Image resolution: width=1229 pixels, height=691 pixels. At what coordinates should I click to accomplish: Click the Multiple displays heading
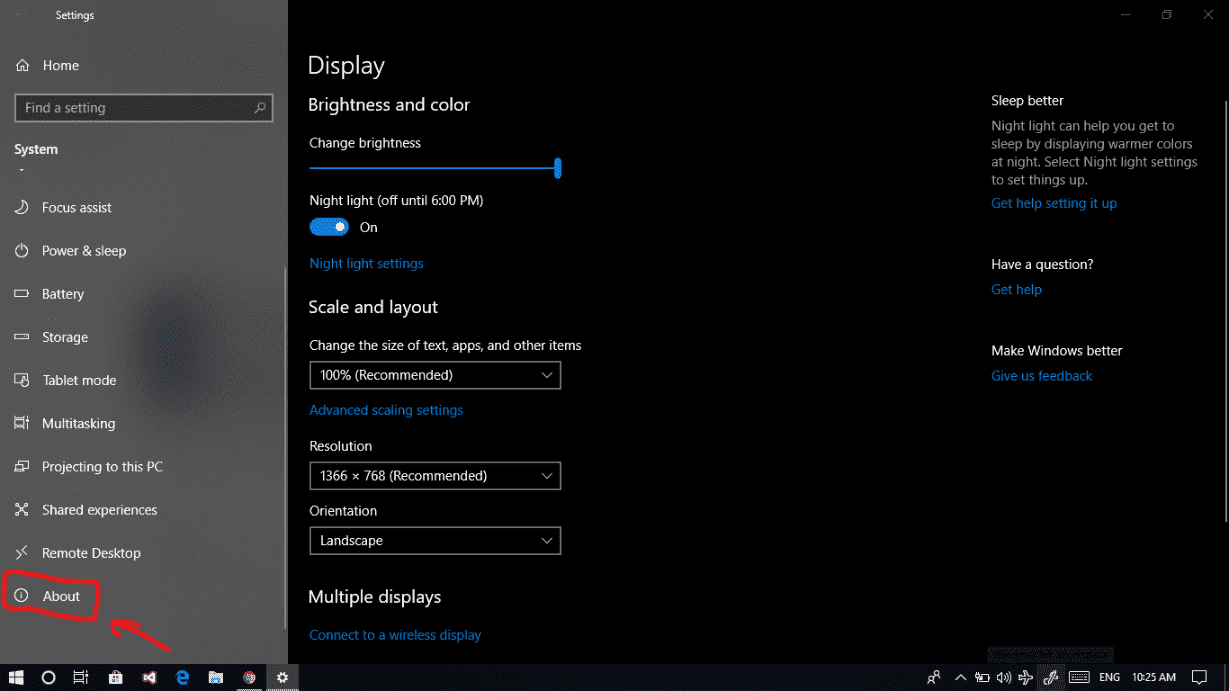point(374,597)
